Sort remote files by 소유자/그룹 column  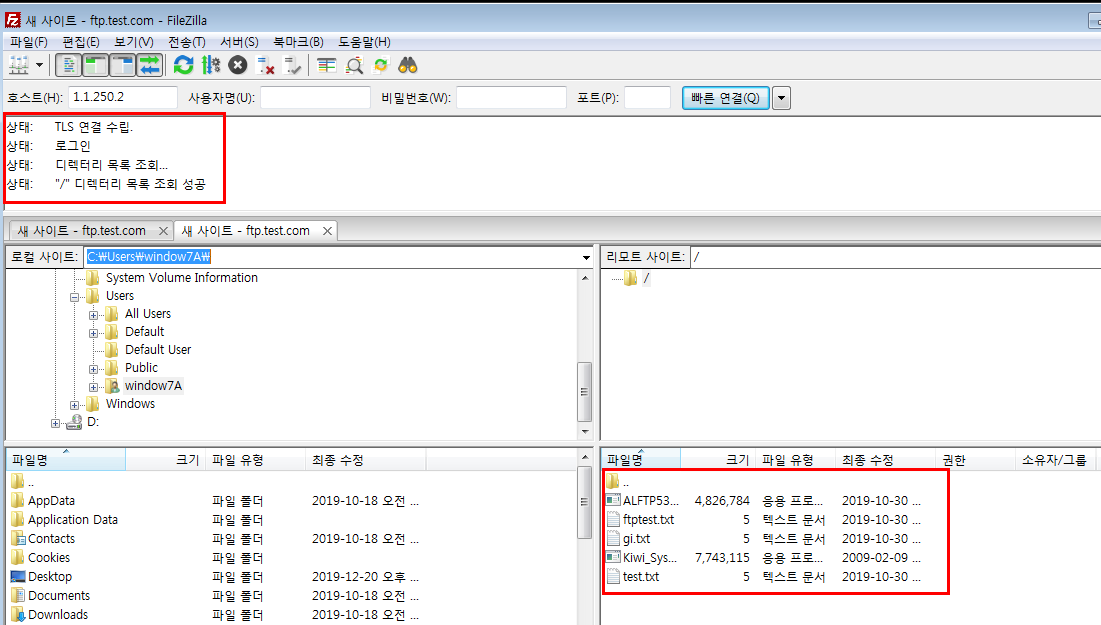tap(1054, 460)
